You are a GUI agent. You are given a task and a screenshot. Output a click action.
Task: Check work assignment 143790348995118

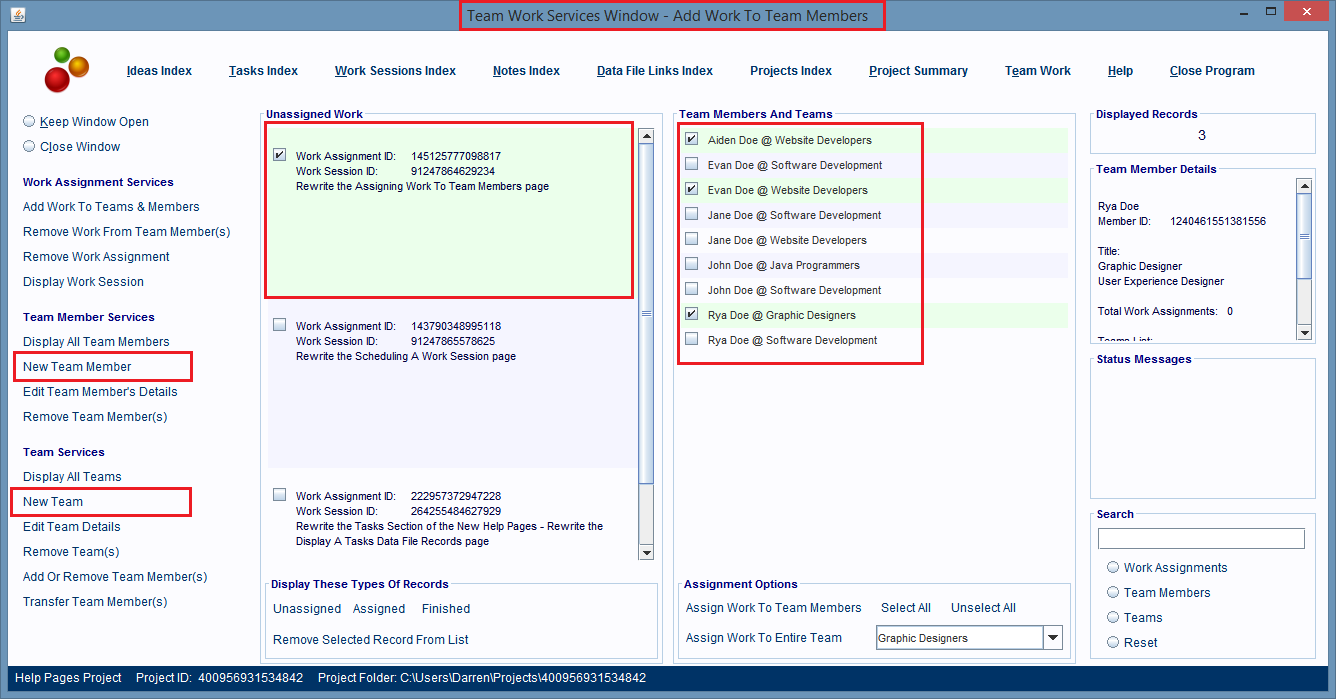click(x=279, y=324)
